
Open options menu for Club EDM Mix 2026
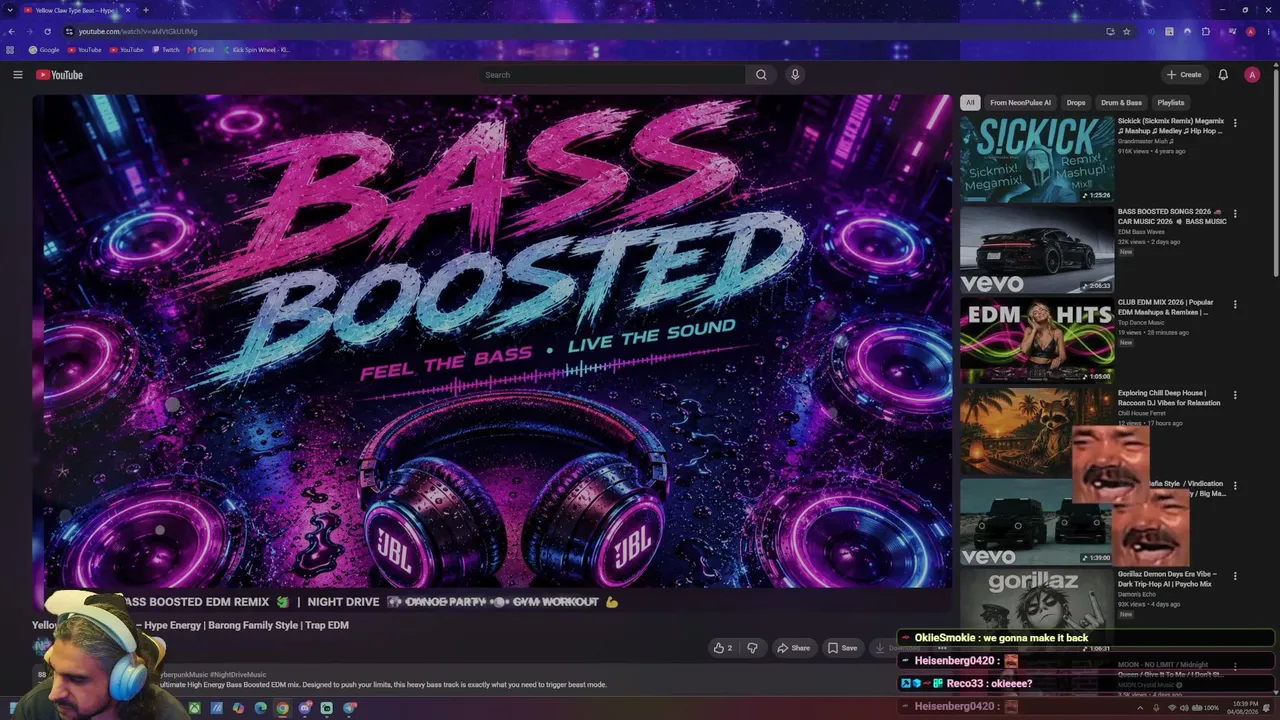(1235, 304)
